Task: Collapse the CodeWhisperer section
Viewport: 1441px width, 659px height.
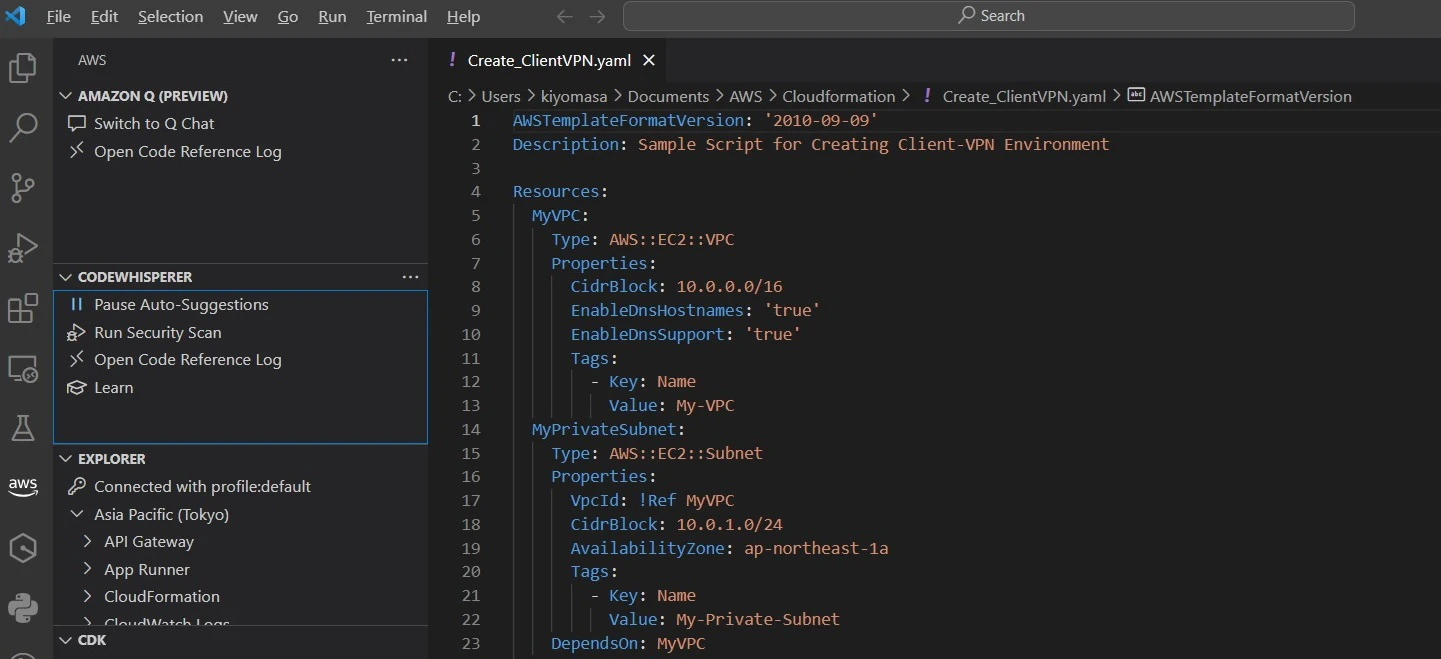Action: point(135,277)
